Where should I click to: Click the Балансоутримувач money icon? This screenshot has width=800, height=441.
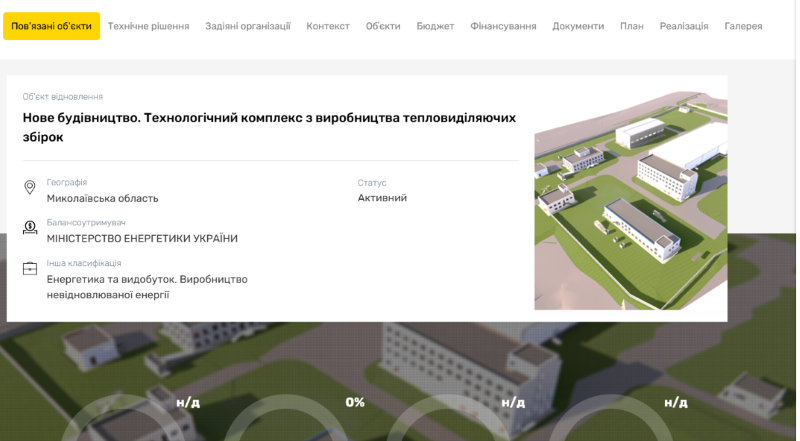pos(30,228)
